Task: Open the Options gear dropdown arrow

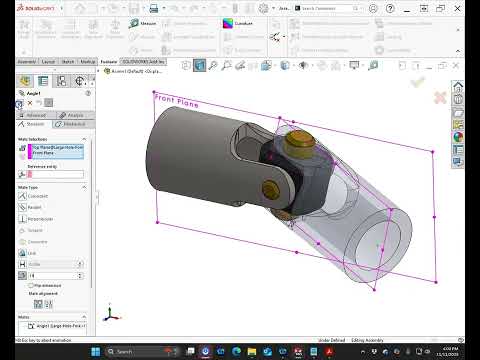Action: coord(273,8)
